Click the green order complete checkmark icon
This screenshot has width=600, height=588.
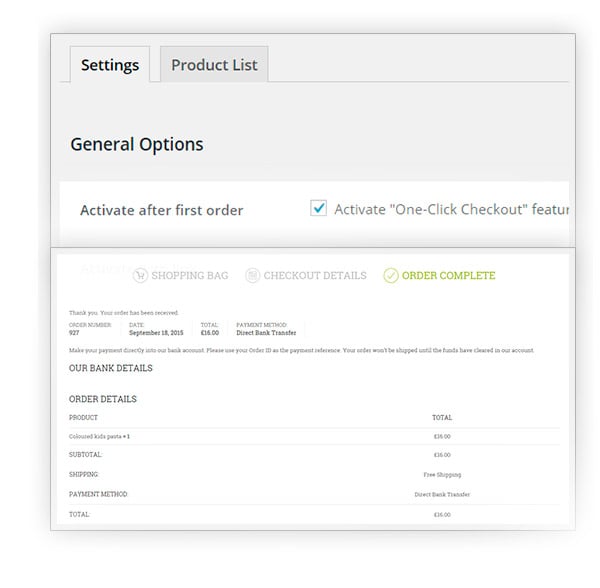pyautogui.click(x=391, y=275)
